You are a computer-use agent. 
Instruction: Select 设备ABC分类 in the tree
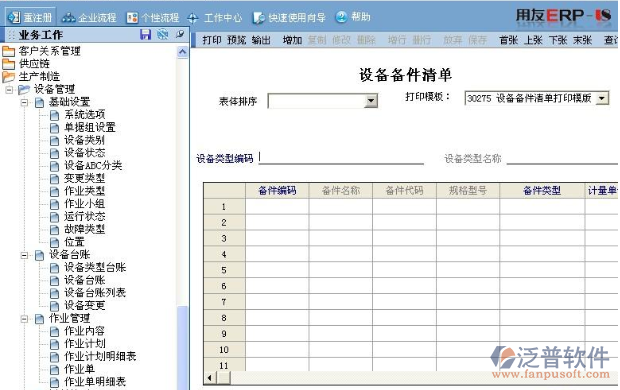point(93,165)
